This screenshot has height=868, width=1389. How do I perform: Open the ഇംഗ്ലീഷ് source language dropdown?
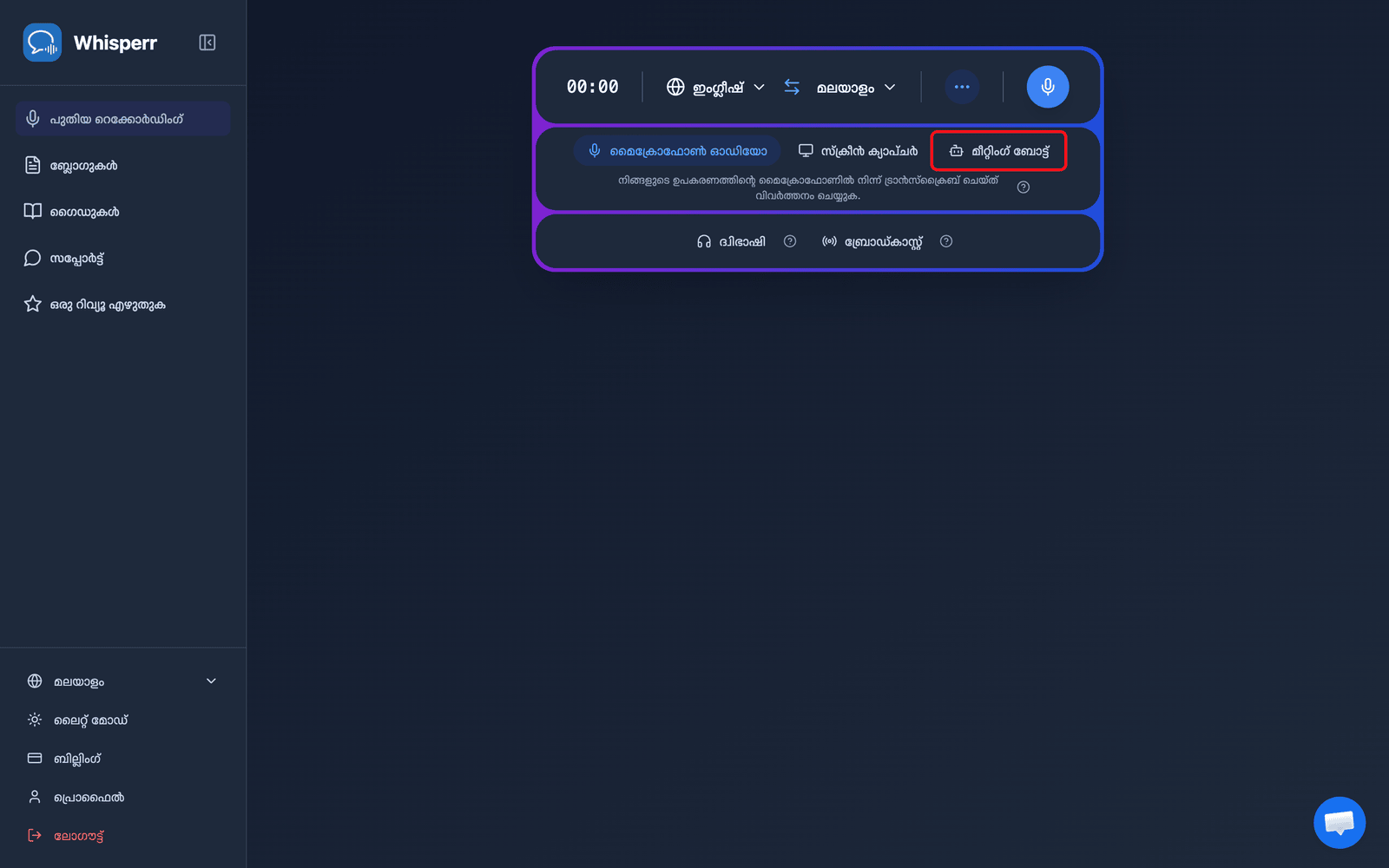point(716,87)
